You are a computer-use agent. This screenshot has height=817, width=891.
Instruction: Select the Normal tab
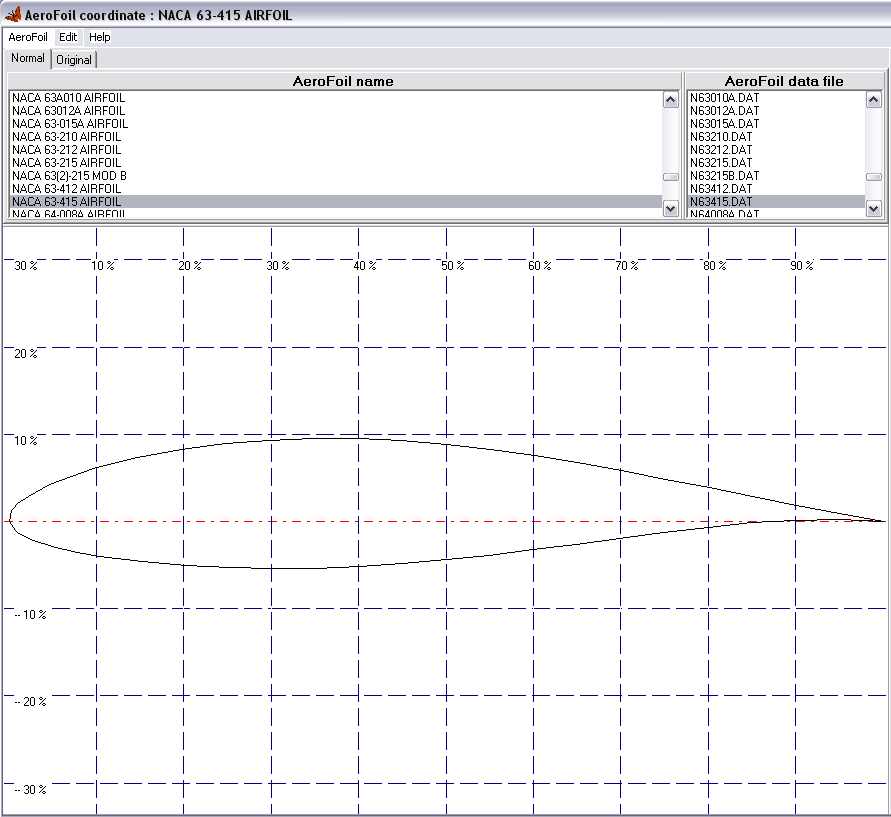[x=28, y=58]
